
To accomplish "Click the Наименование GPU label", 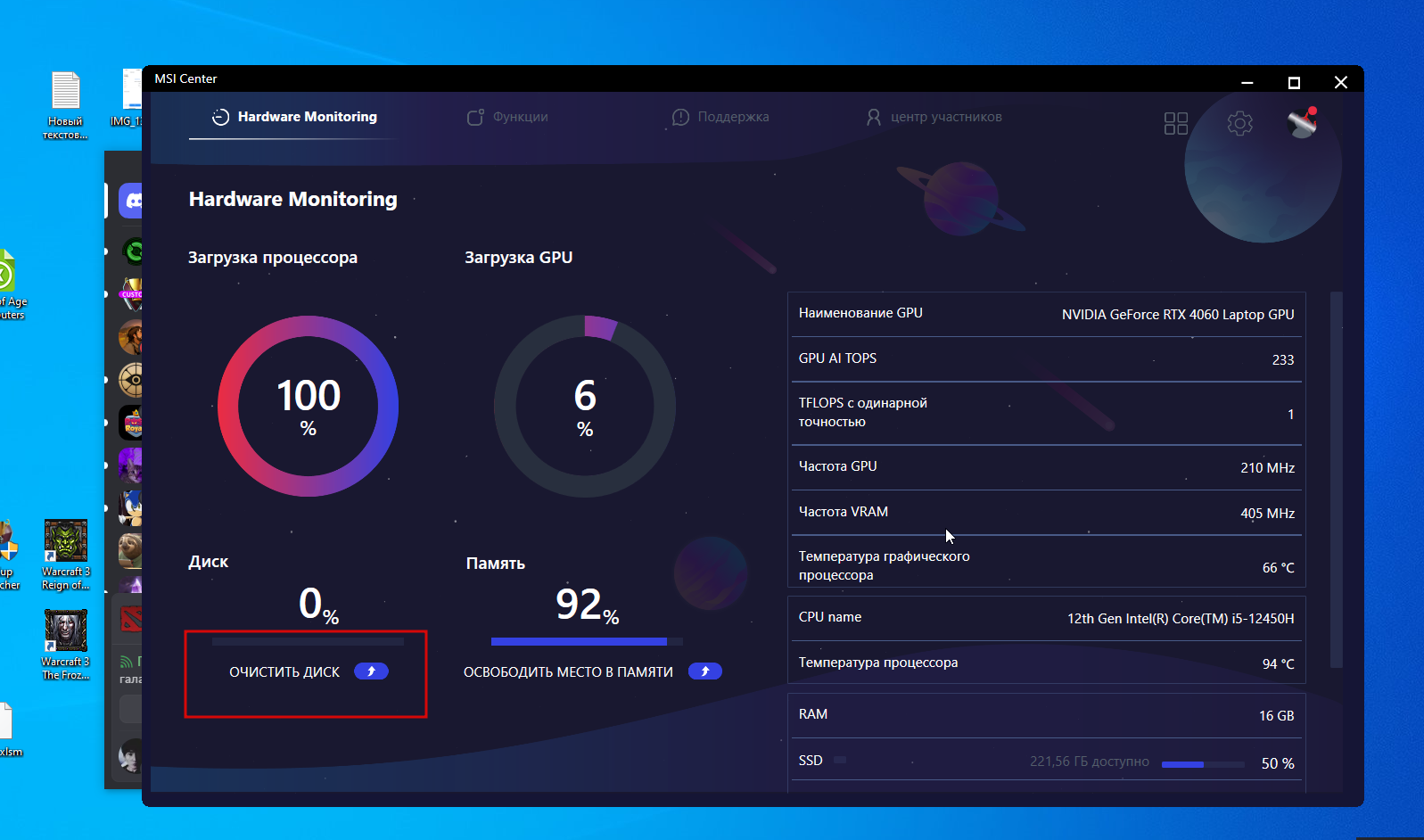I will point(860,313).
